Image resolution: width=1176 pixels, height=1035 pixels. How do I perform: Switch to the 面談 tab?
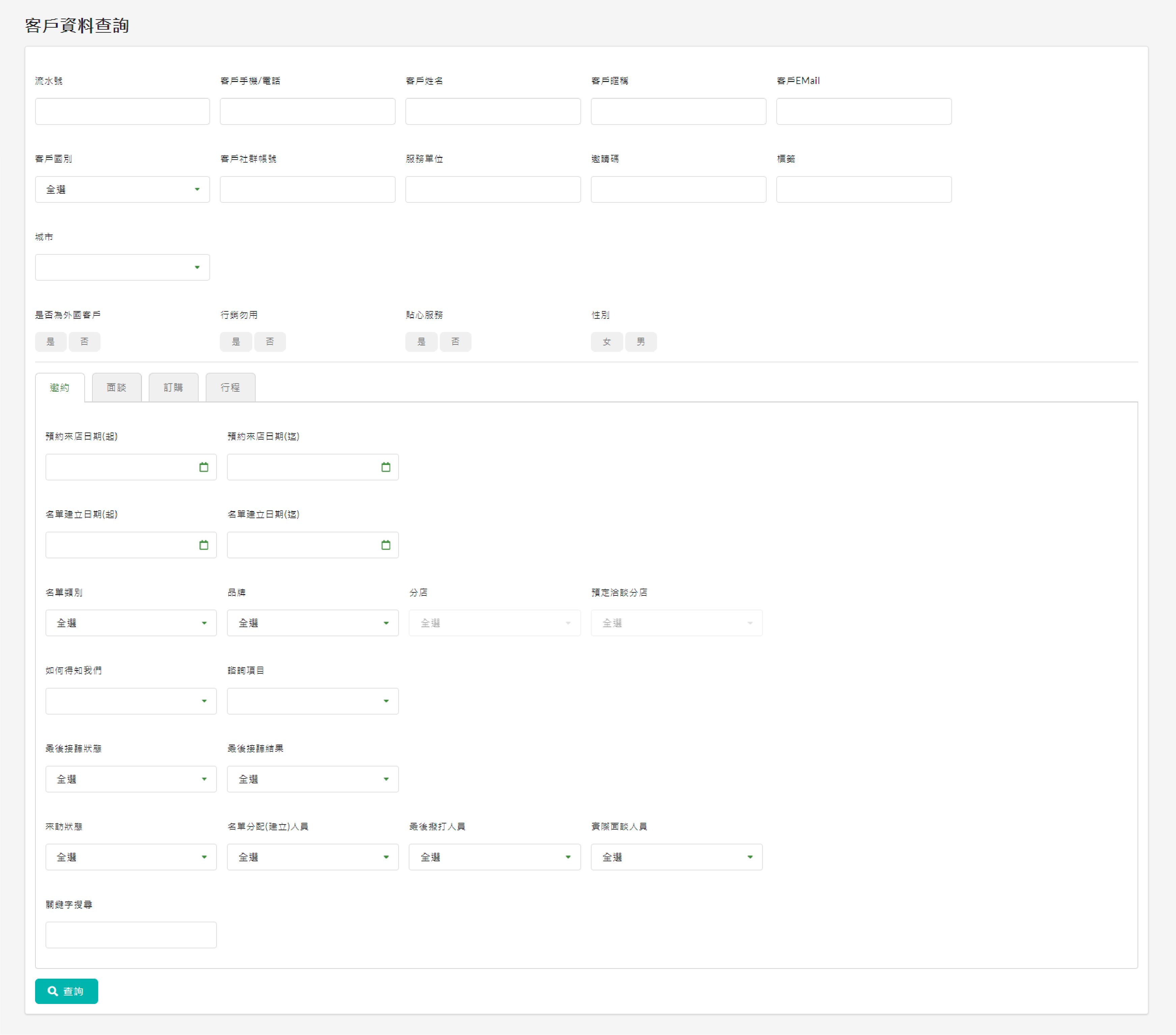[117, 387]
